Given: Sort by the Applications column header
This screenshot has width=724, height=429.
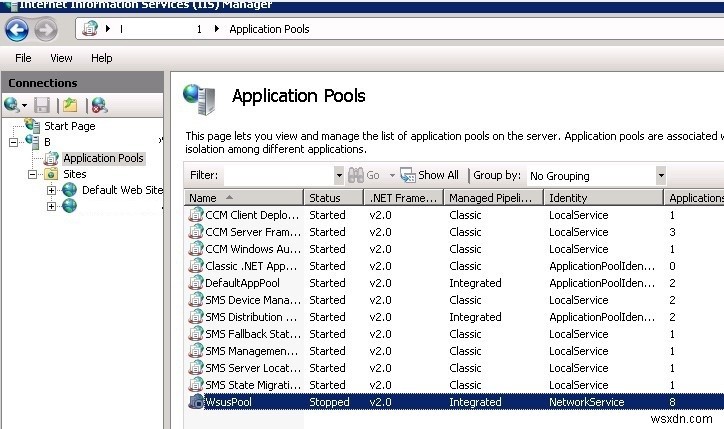Looking at the screenshot, I should tap(694, 198).
